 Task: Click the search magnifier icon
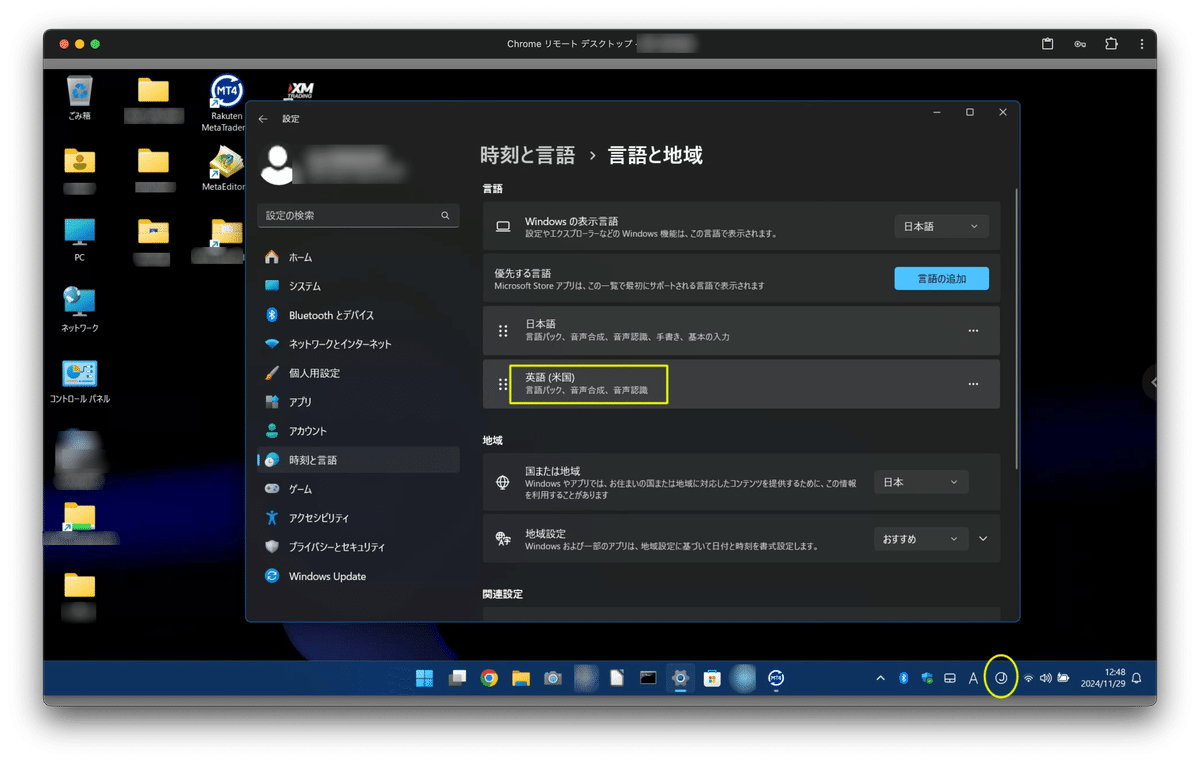point(446,215)
